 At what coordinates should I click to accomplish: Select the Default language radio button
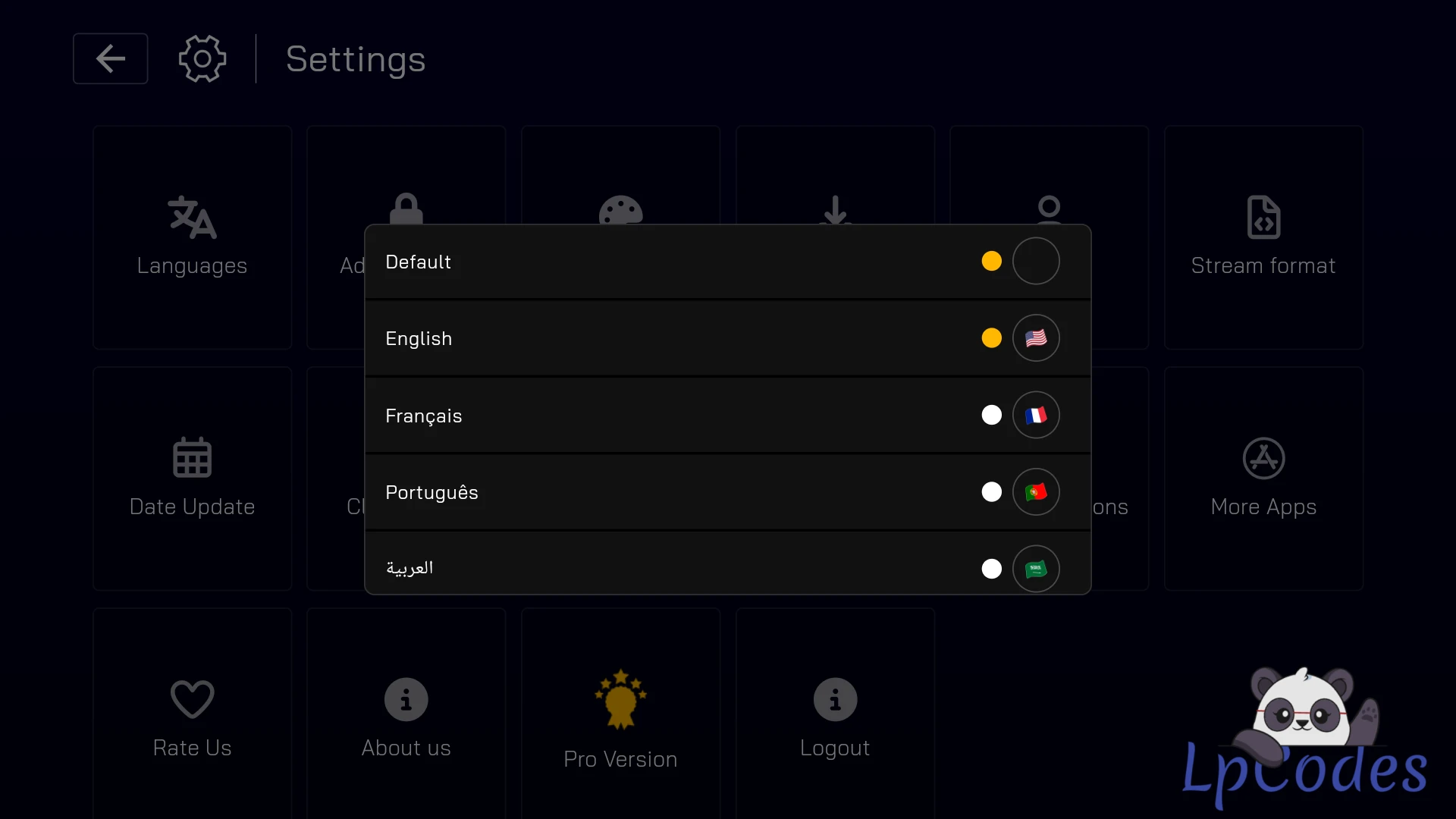[x=991, y=261]
